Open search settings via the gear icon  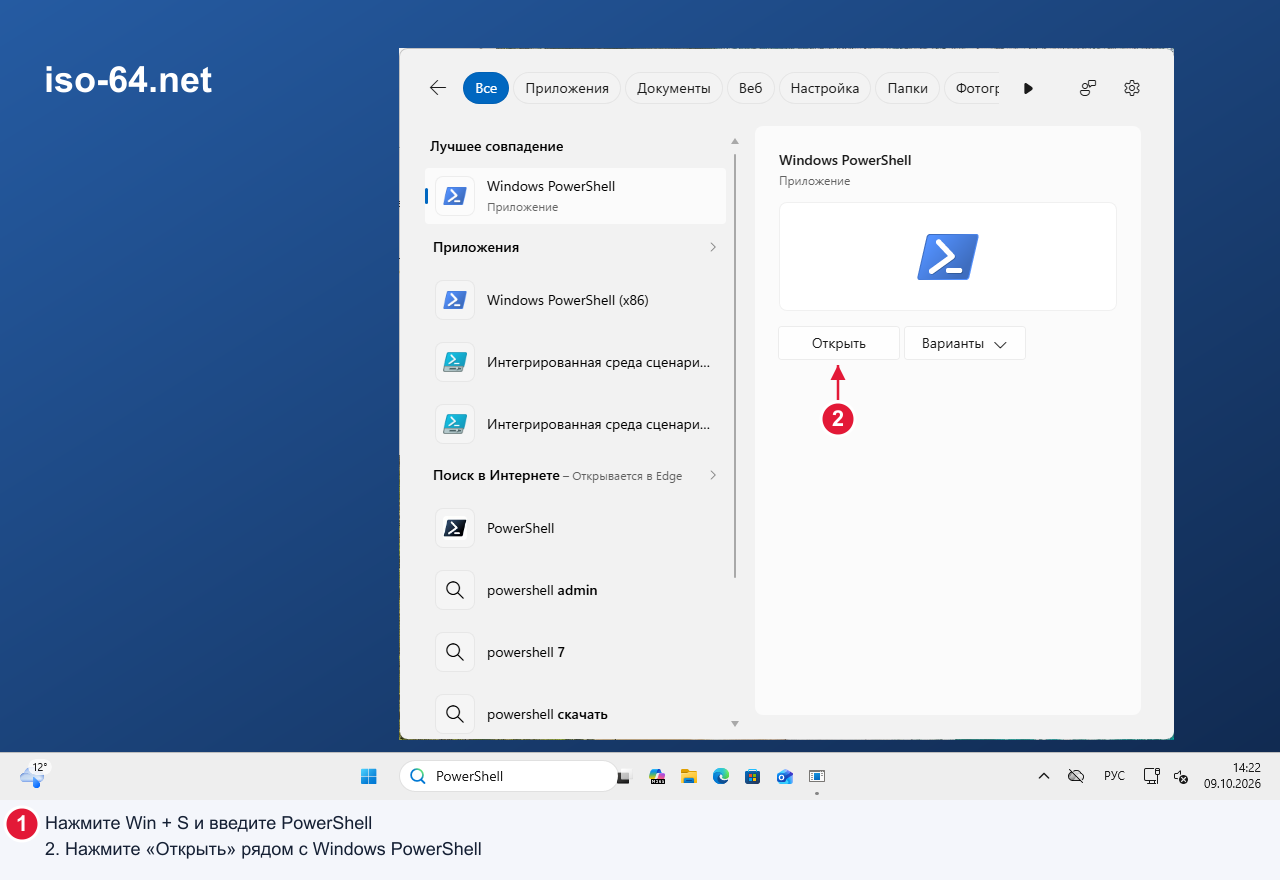[1132, 88]
